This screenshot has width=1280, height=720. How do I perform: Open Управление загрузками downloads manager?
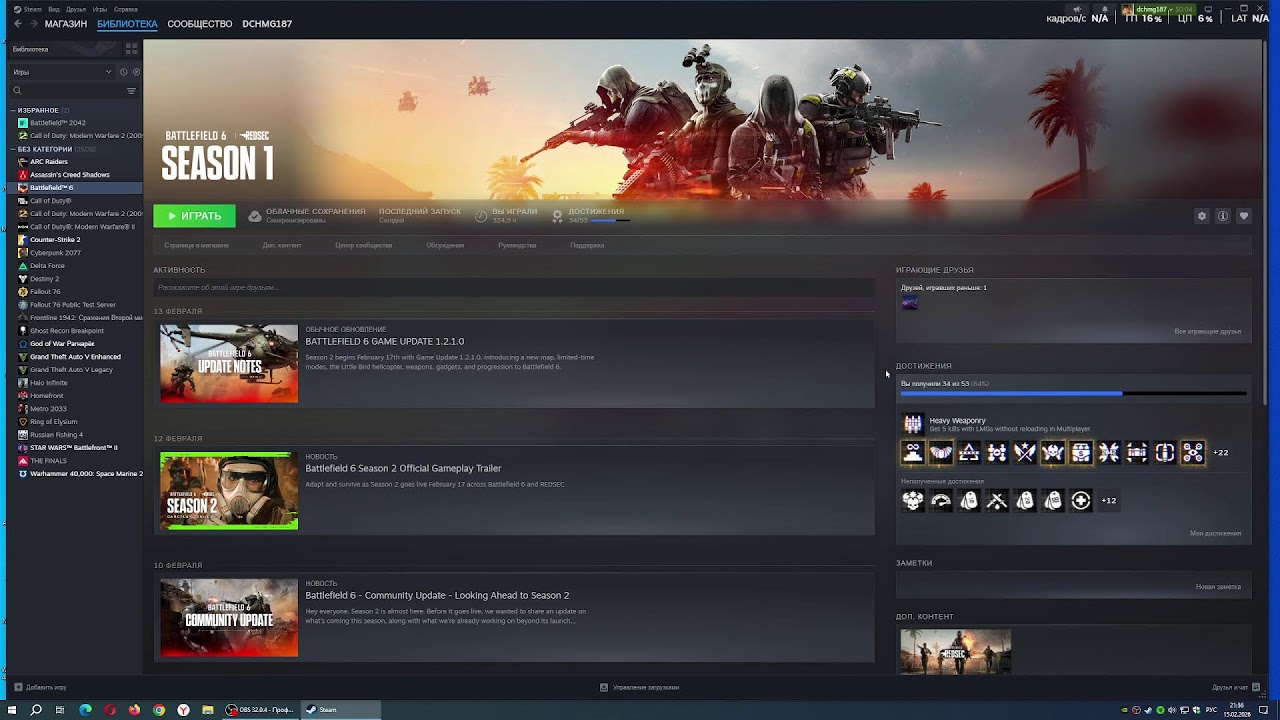[640, 688]
